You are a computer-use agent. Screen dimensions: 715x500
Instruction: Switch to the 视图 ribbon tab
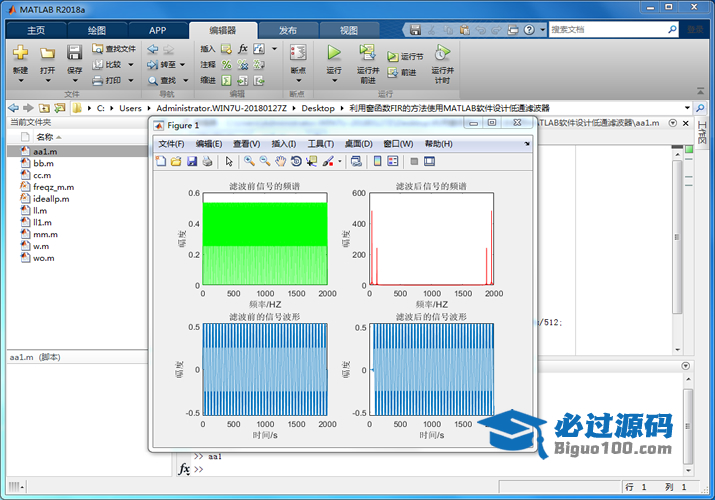click(349, 31)
